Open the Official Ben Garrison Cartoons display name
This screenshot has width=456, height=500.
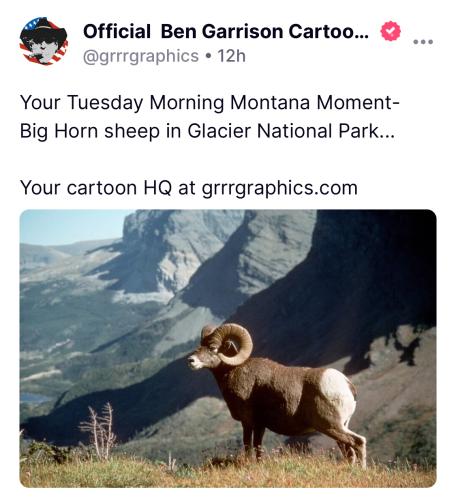point(226,31)
